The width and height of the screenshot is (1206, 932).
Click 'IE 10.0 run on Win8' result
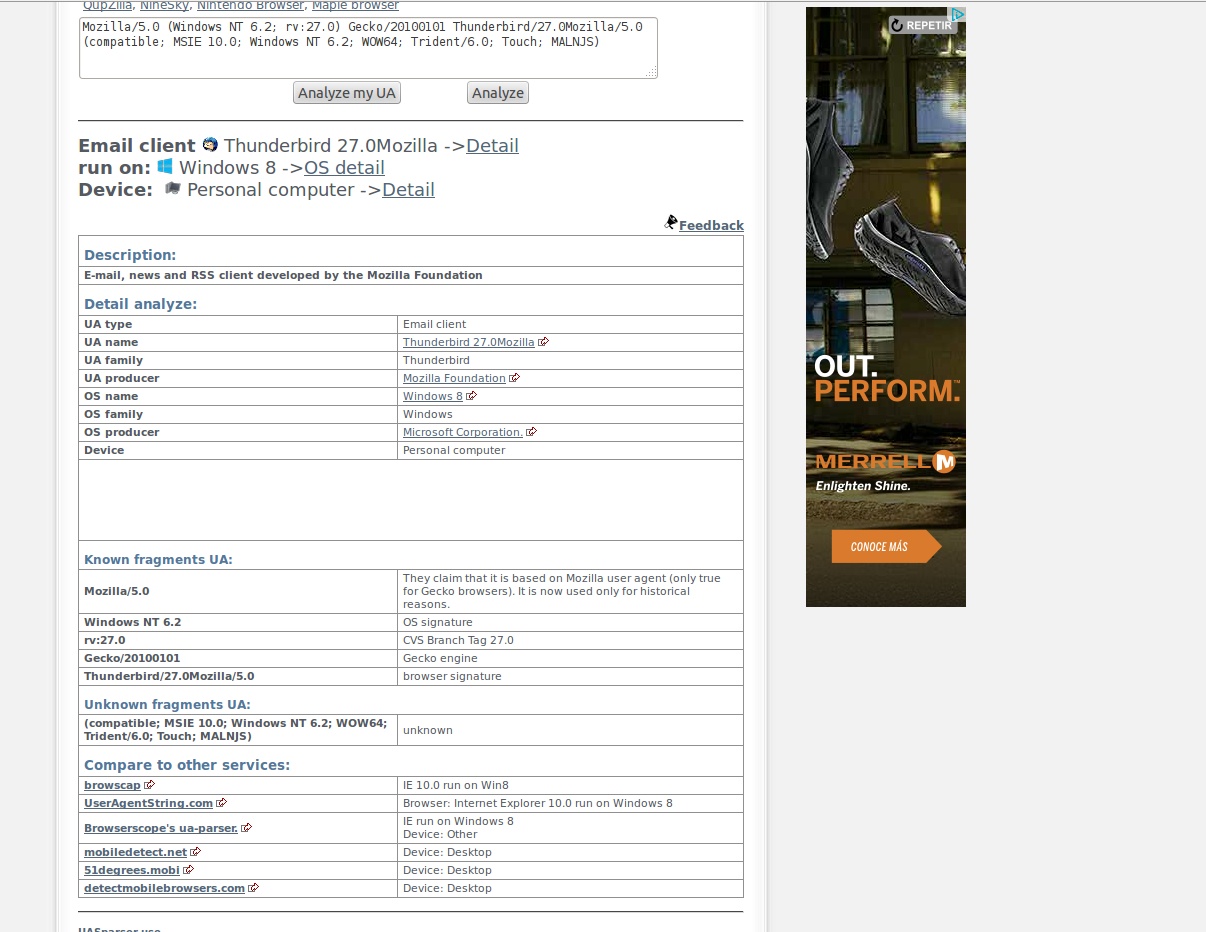(x=456, y=785)
